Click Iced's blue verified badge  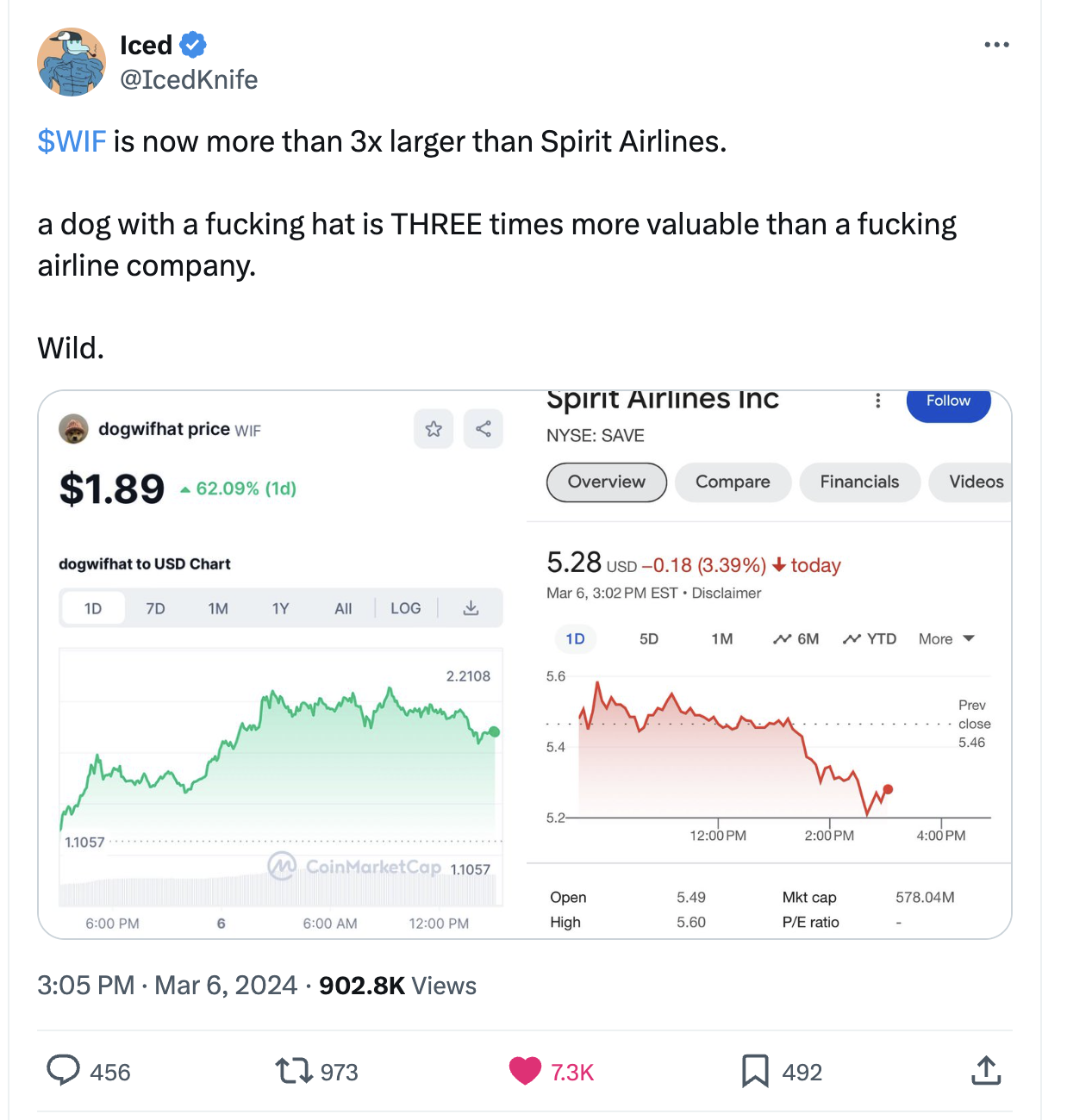[x=193, y=45]
